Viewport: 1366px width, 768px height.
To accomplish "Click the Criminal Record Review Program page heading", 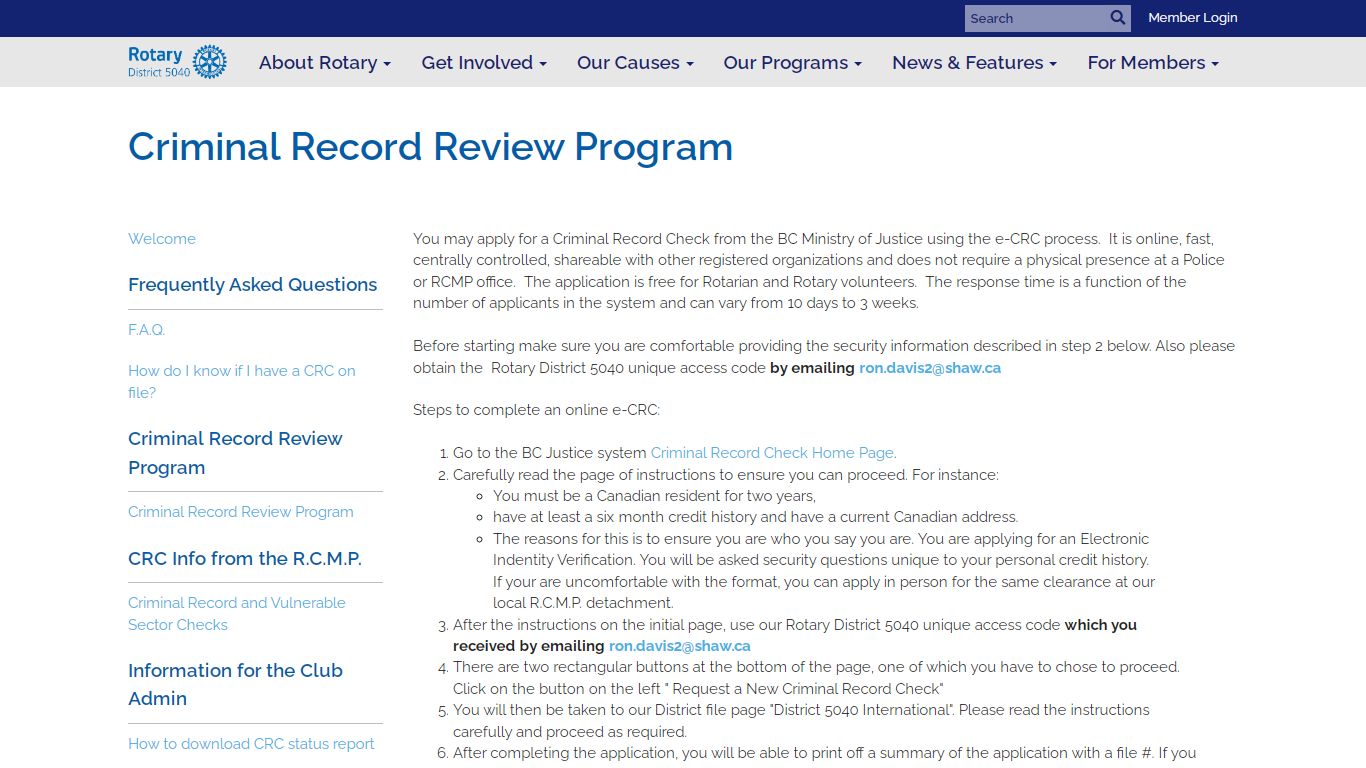I will pos(430,147).
